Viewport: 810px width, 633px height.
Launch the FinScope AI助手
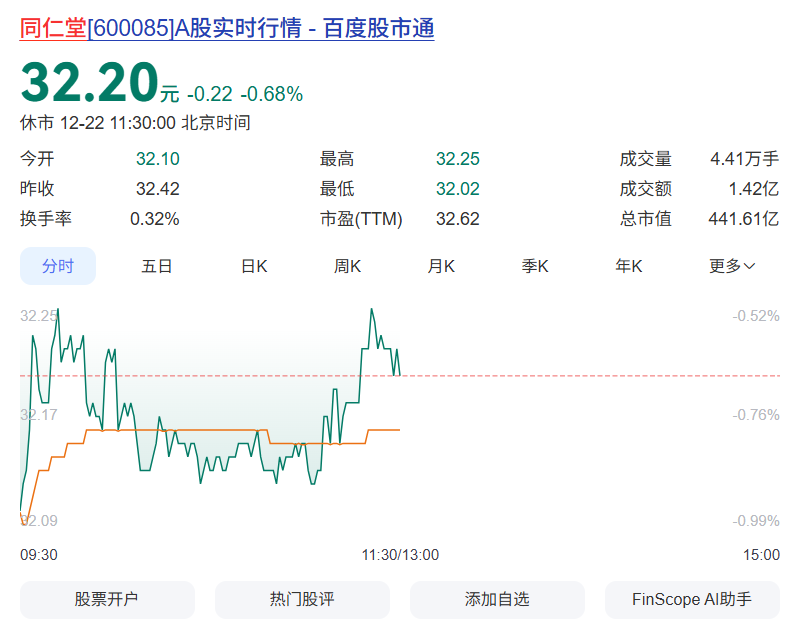692,600
